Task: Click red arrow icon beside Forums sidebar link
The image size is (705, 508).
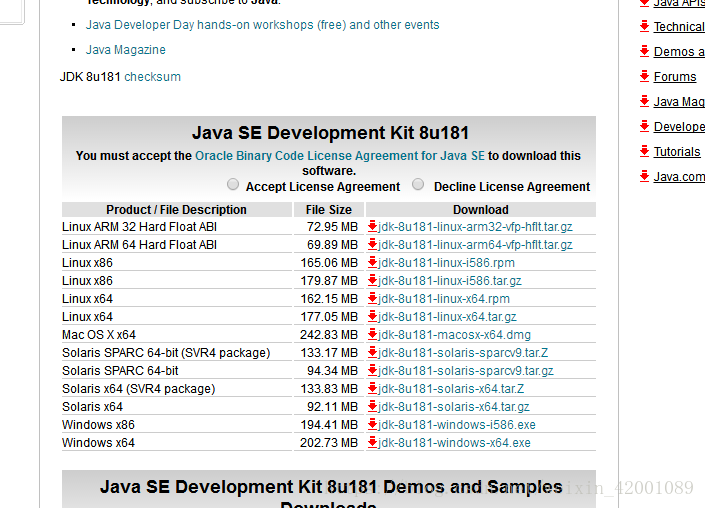Action: point(644,76)
